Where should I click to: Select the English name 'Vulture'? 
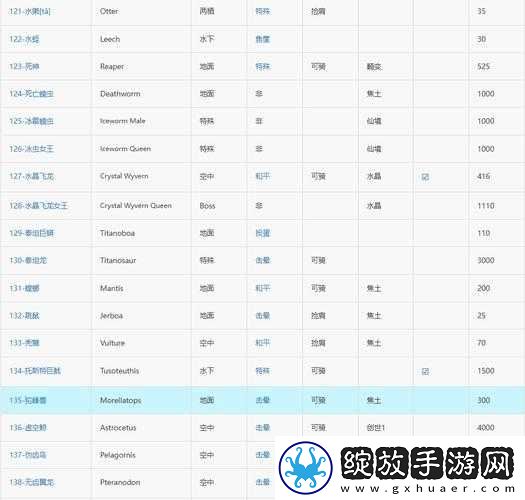click(x=112, y=343)
